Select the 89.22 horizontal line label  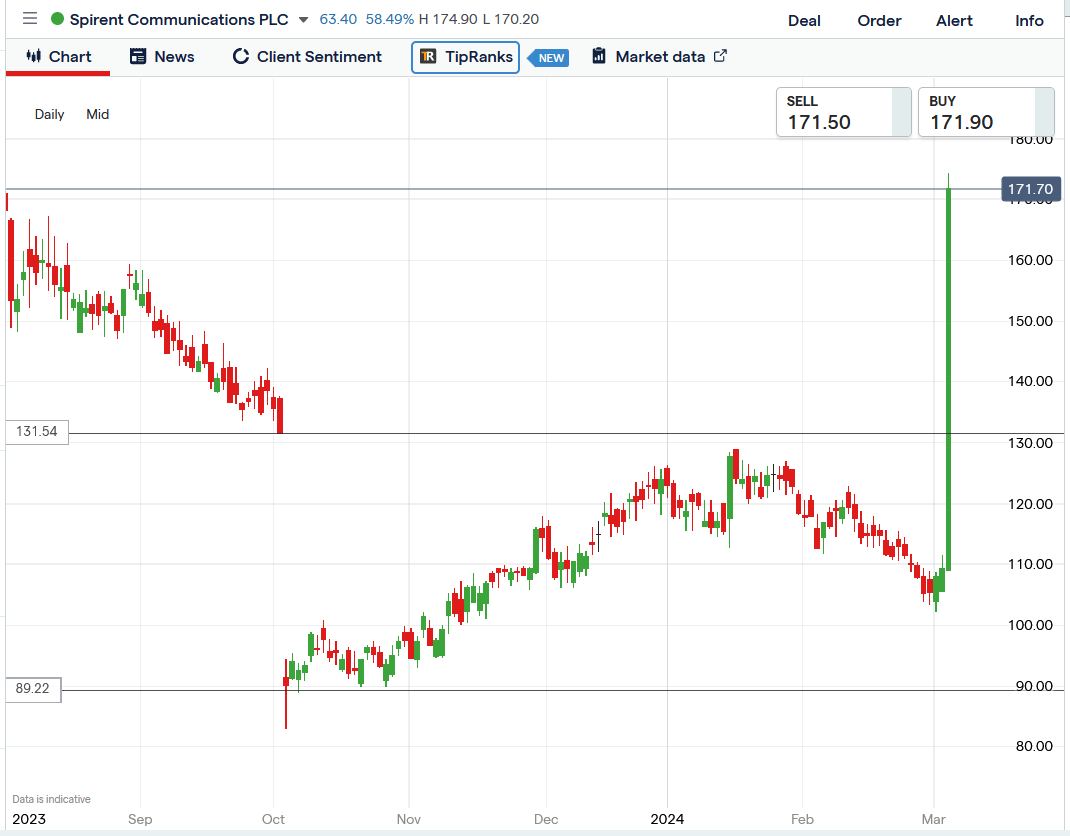pyautogui.click(x=33, y=689)
